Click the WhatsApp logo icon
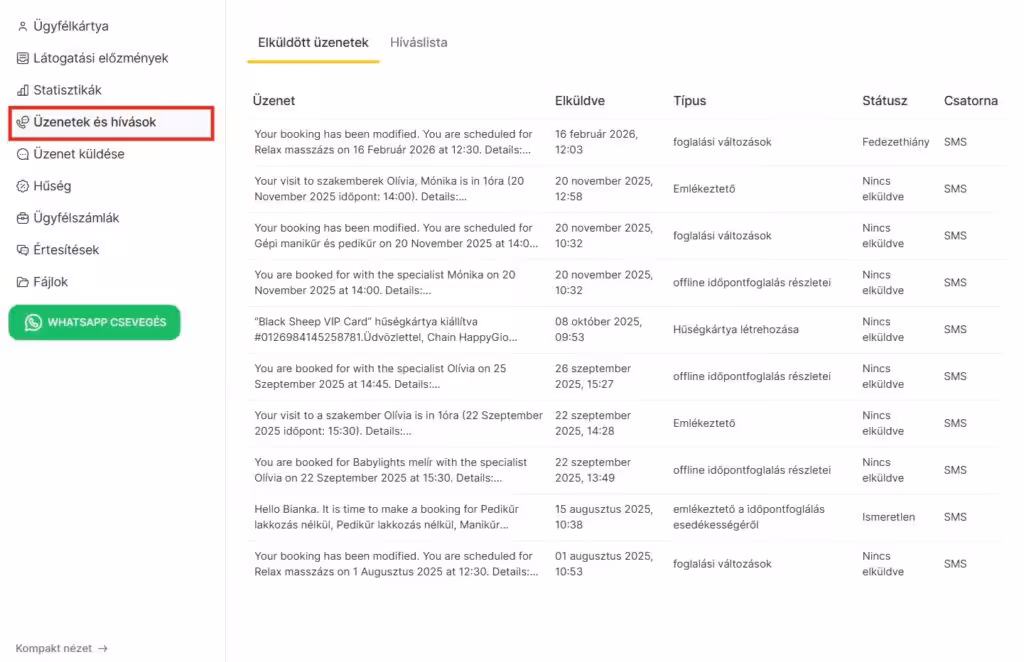 point(34,322)
